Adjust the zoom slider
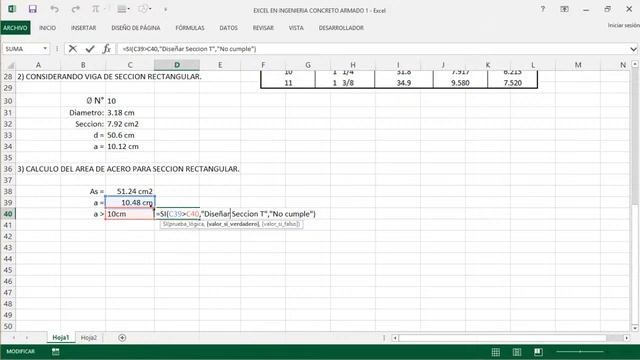Viewport: 640px width, 360px height. [x=580, y=351]
